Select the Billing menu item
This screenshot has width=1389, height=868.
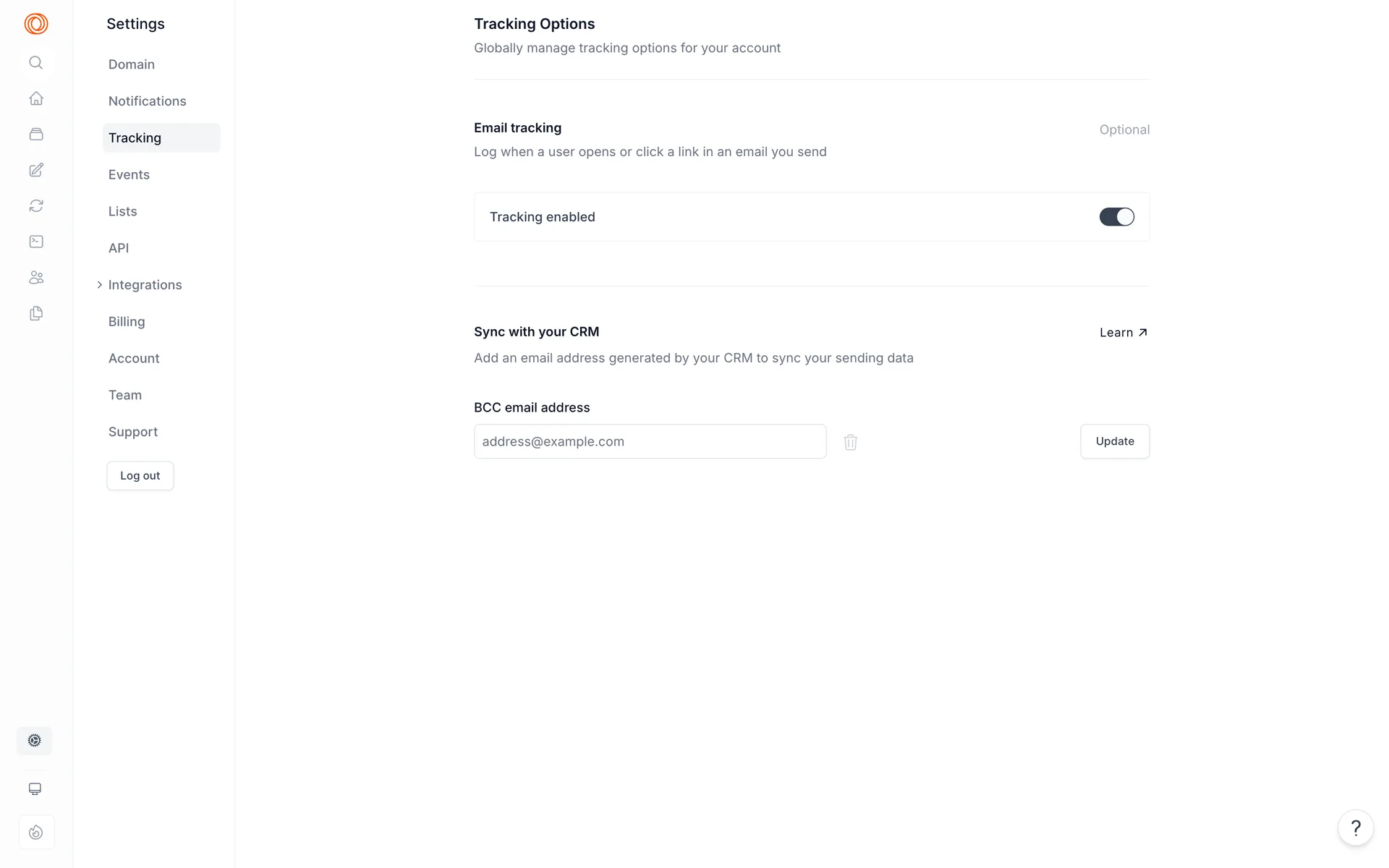(x=127, y=322)
